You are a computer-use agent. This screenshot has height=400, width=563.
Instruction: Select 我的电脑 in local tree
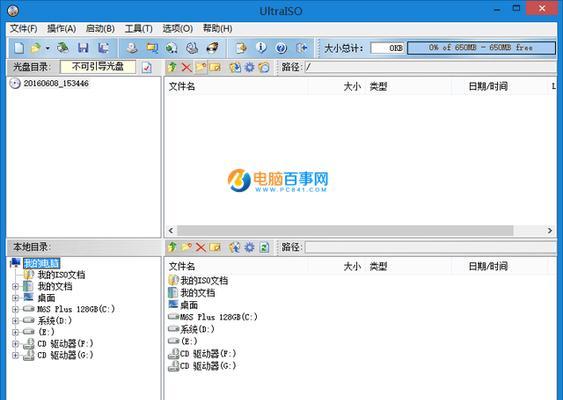42,263
